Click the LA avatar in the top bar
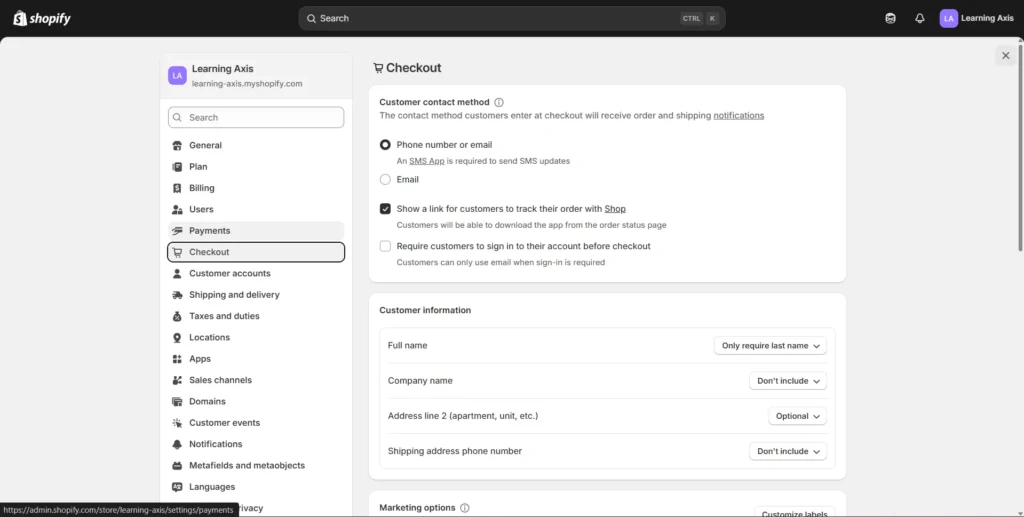Screen dimensions: 1024x517 click(948, 18)
